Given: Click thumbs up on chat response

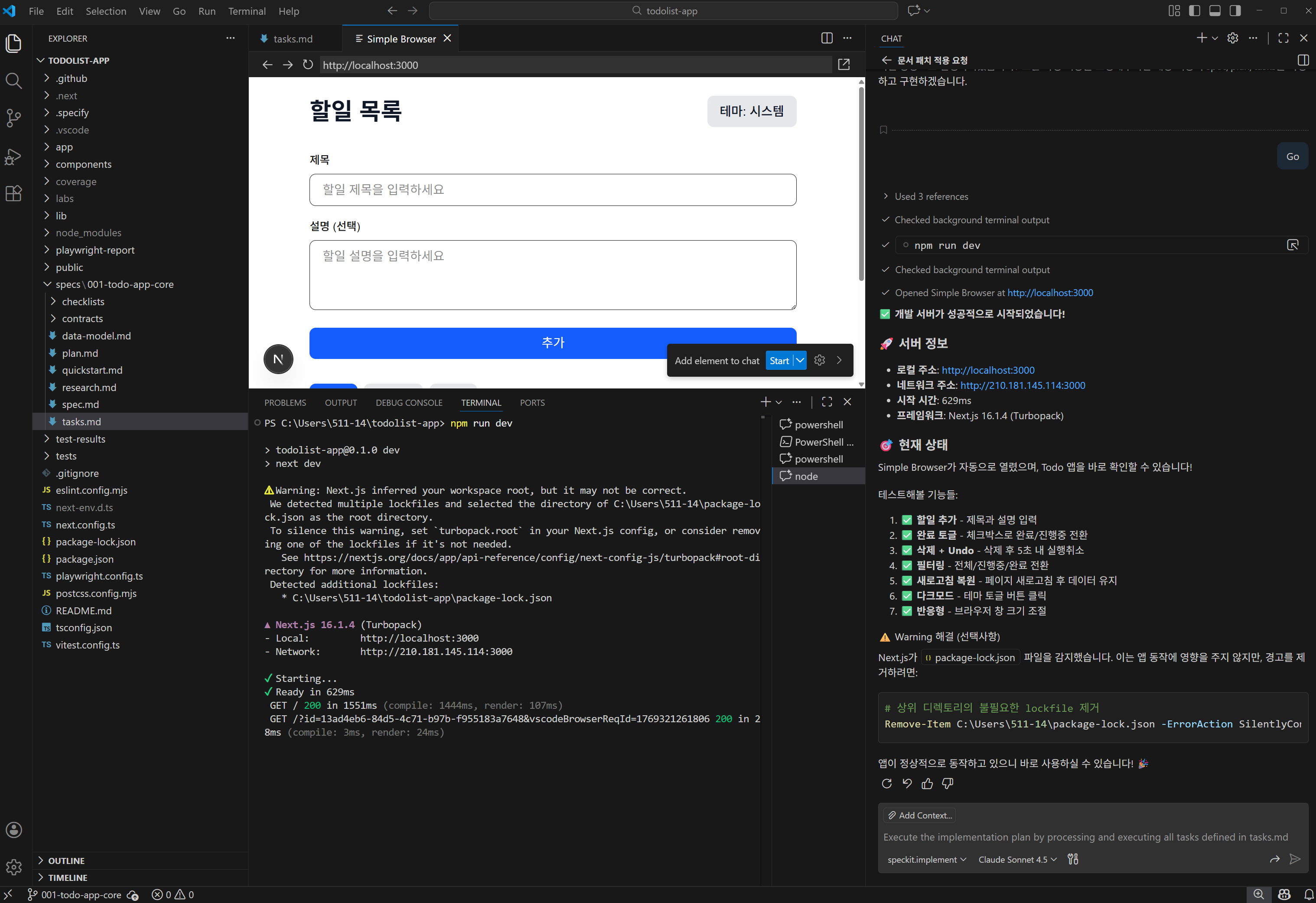Looking at the screenshot, I should pos(927,783).
